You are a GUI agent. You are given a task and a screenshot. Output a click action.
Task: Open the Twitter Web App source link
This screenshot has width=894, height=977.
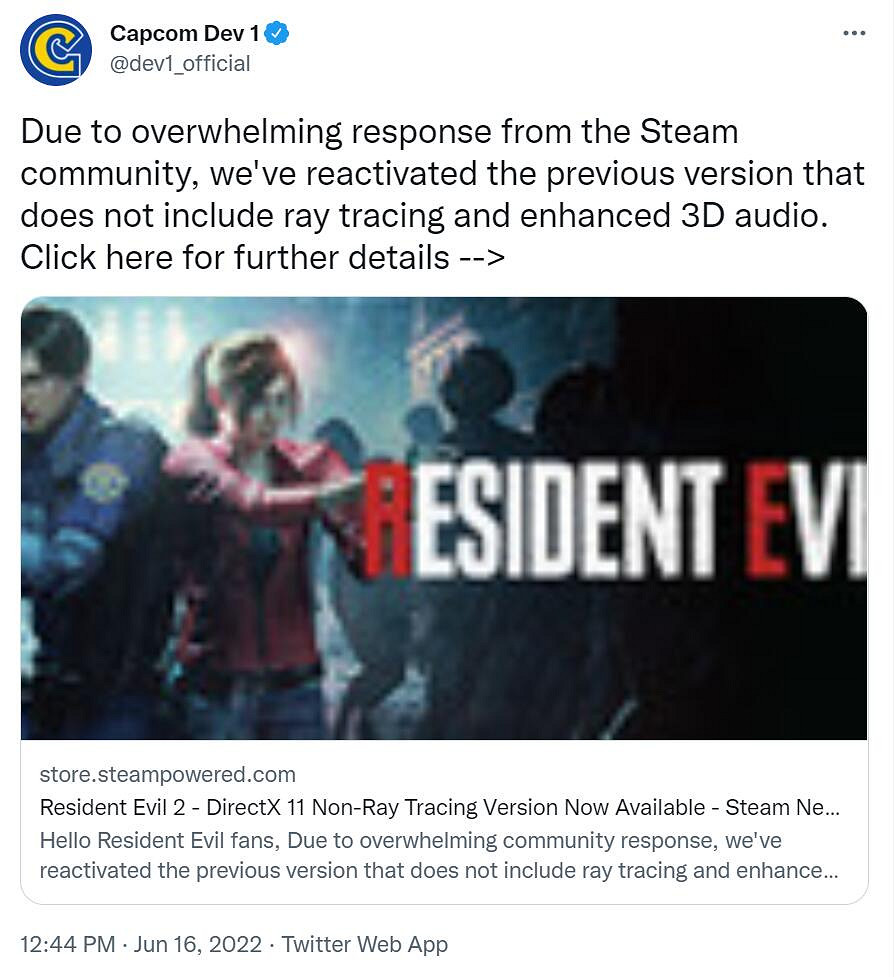click(364, 944)
